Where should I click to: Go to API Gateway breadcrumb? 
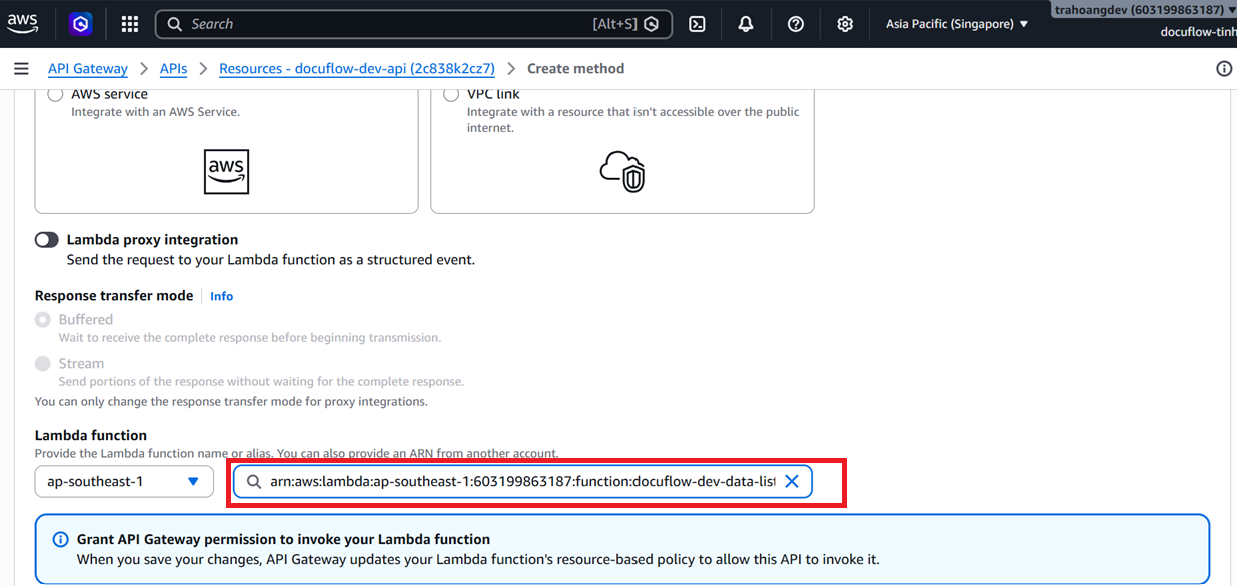88,68
